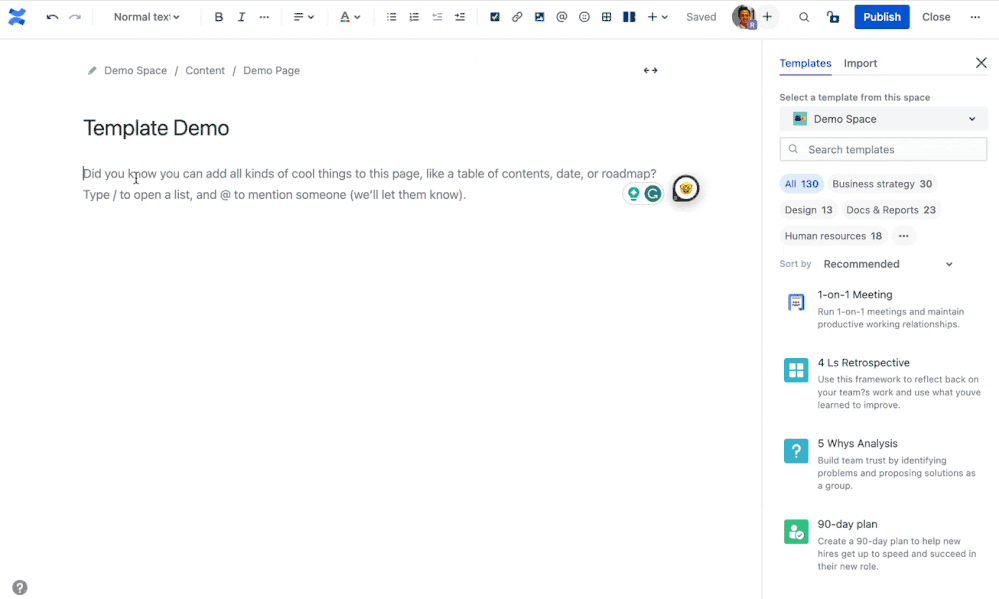The width and height of the screenshot is (999, 599).
Task: Enable full-width page mode
Action: 650,70
